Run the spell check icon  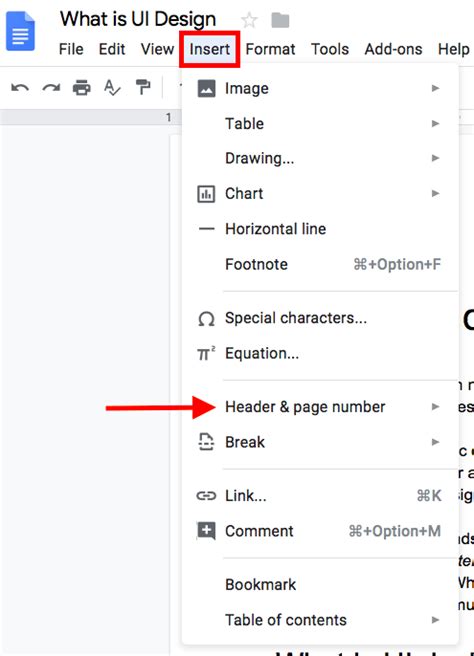112,88
